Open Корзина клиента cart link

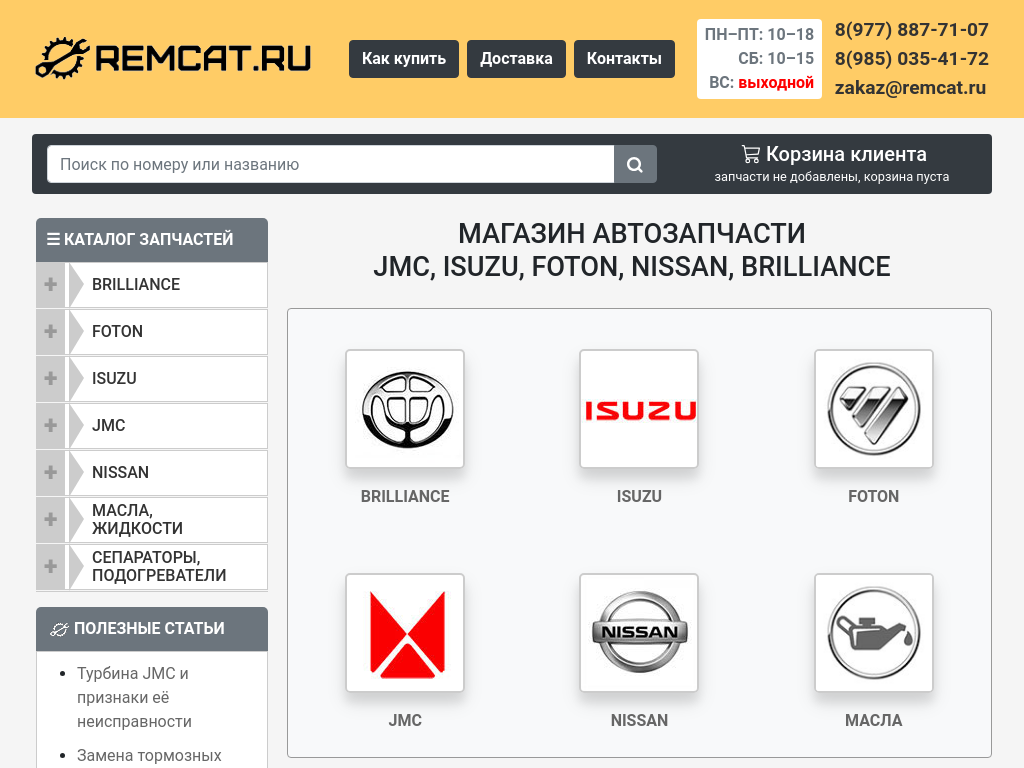tap(846, 154)
